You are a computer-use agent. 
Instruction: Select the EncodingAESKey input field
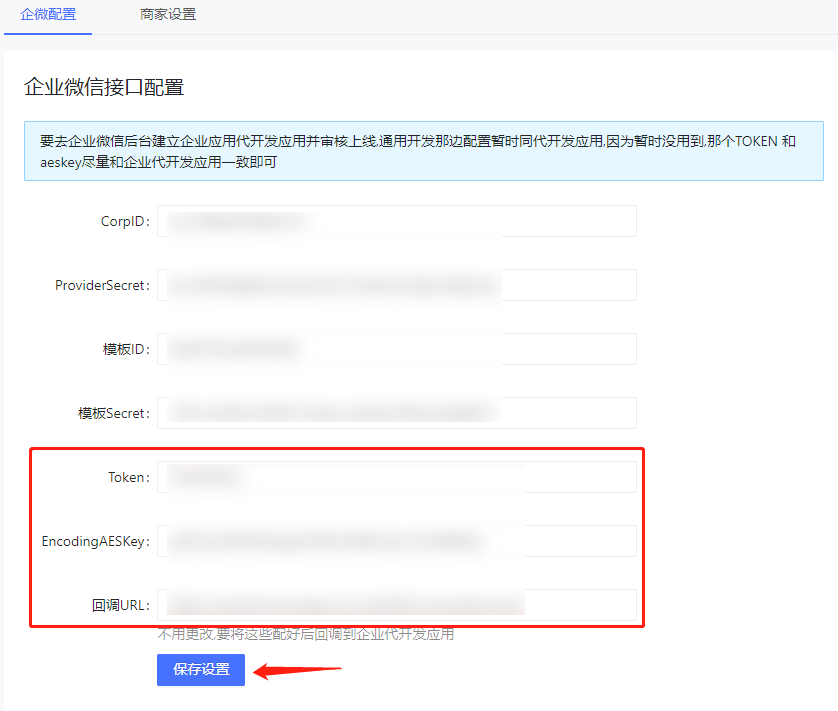click(397, 541)
